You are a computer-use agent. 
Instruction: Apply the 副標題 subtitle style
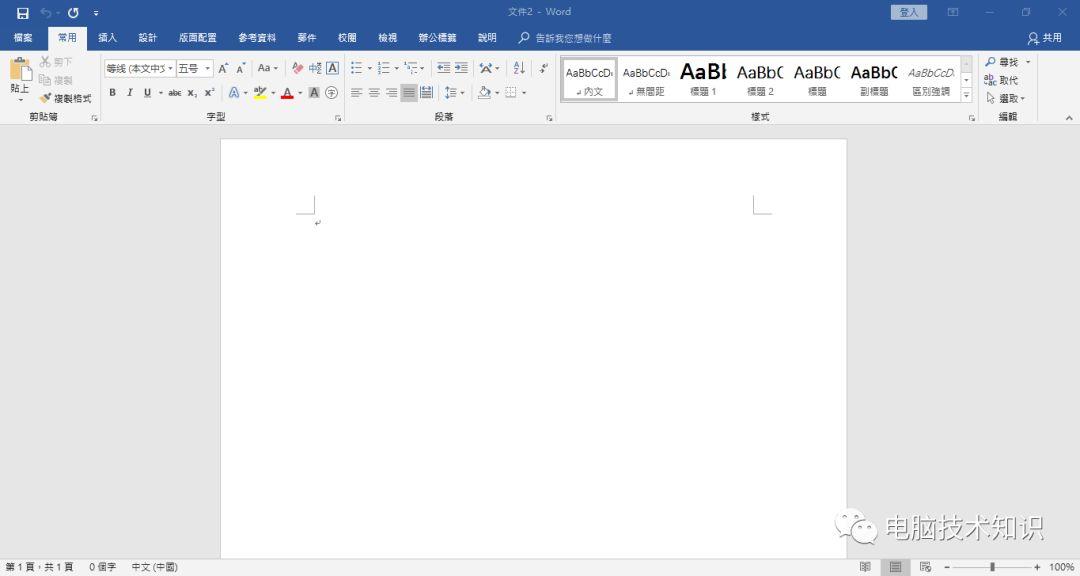(x=874, y=79)
